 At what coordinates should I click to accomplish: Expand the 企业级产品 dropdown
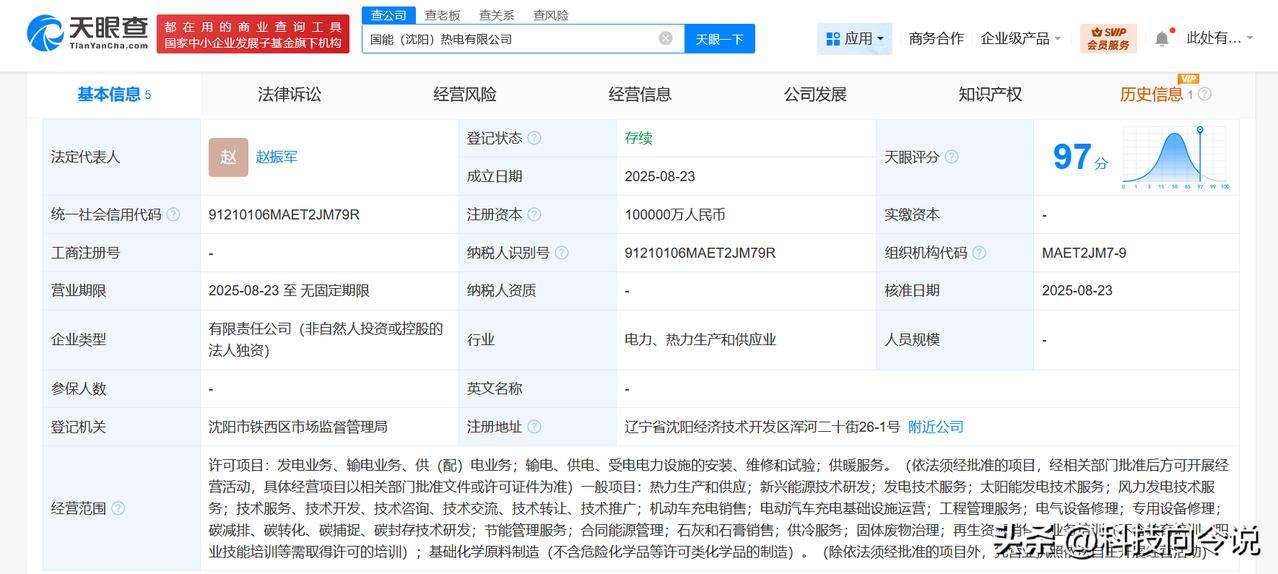click(x=1021, y=38)
